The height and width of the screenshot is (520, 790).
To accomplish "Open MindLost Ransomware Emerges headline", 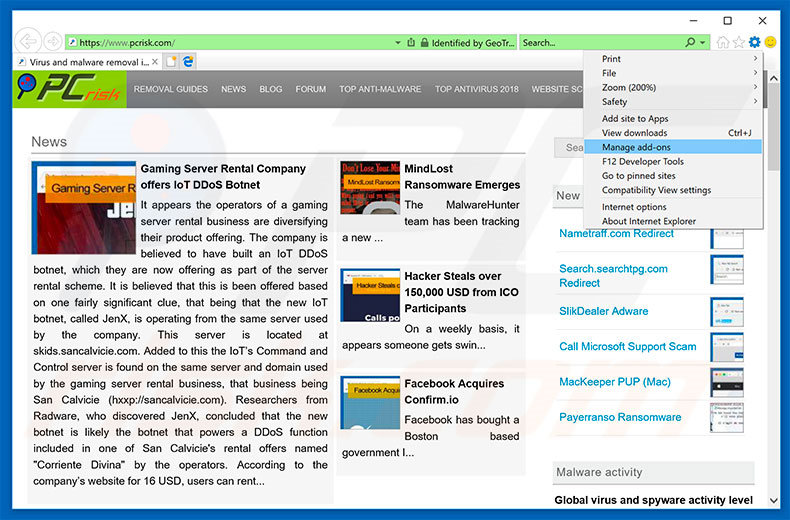I will point(462,177).
